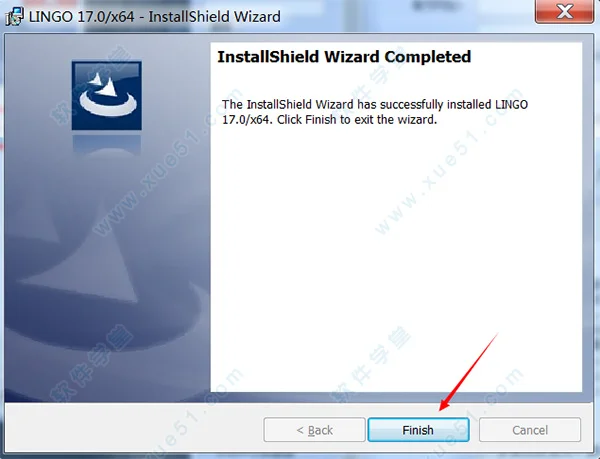Image resolution: width=600 pixels, height=459 pixels.
Task: Click the Chinese watermark at banner bottom
Action: [x=91, y=363]
